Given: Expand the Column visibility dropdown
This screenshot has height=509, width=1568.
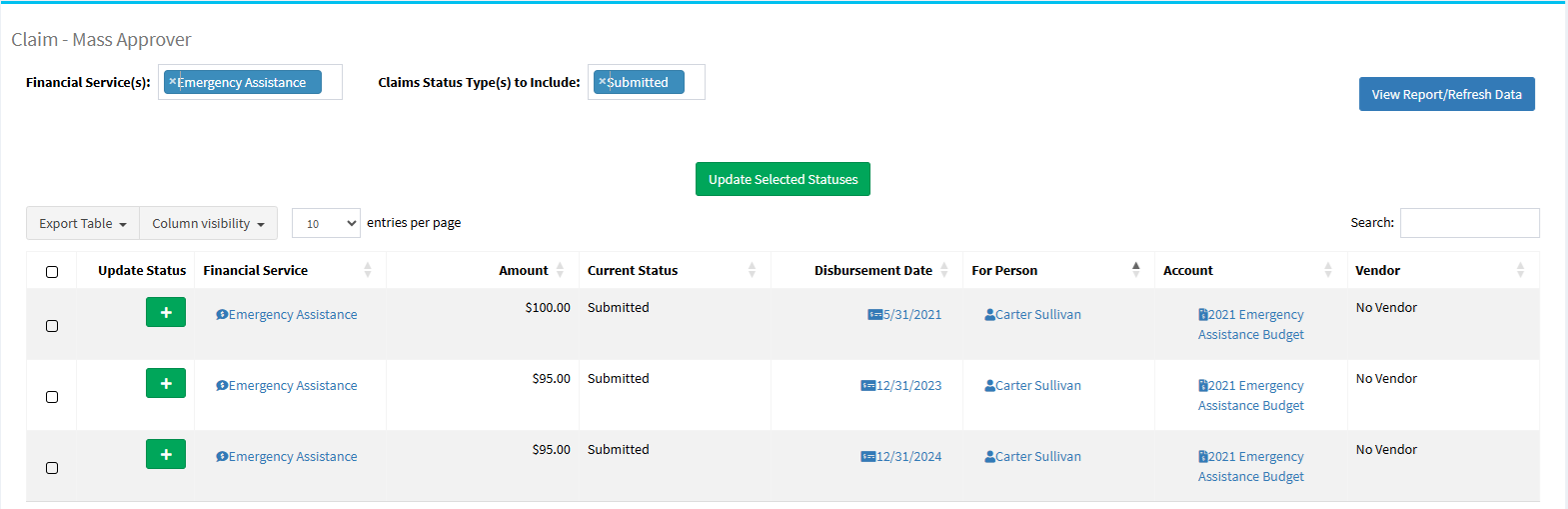Looking at the screenshot, I should [208, 224].
